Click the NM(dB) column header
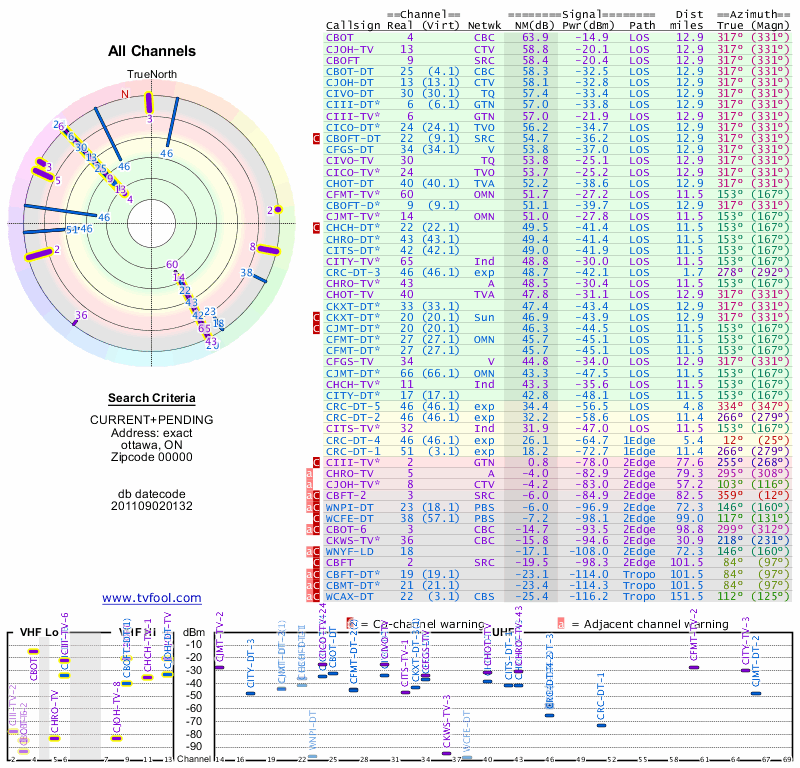The height and width of the screenshot is (768, 800). 534,26
